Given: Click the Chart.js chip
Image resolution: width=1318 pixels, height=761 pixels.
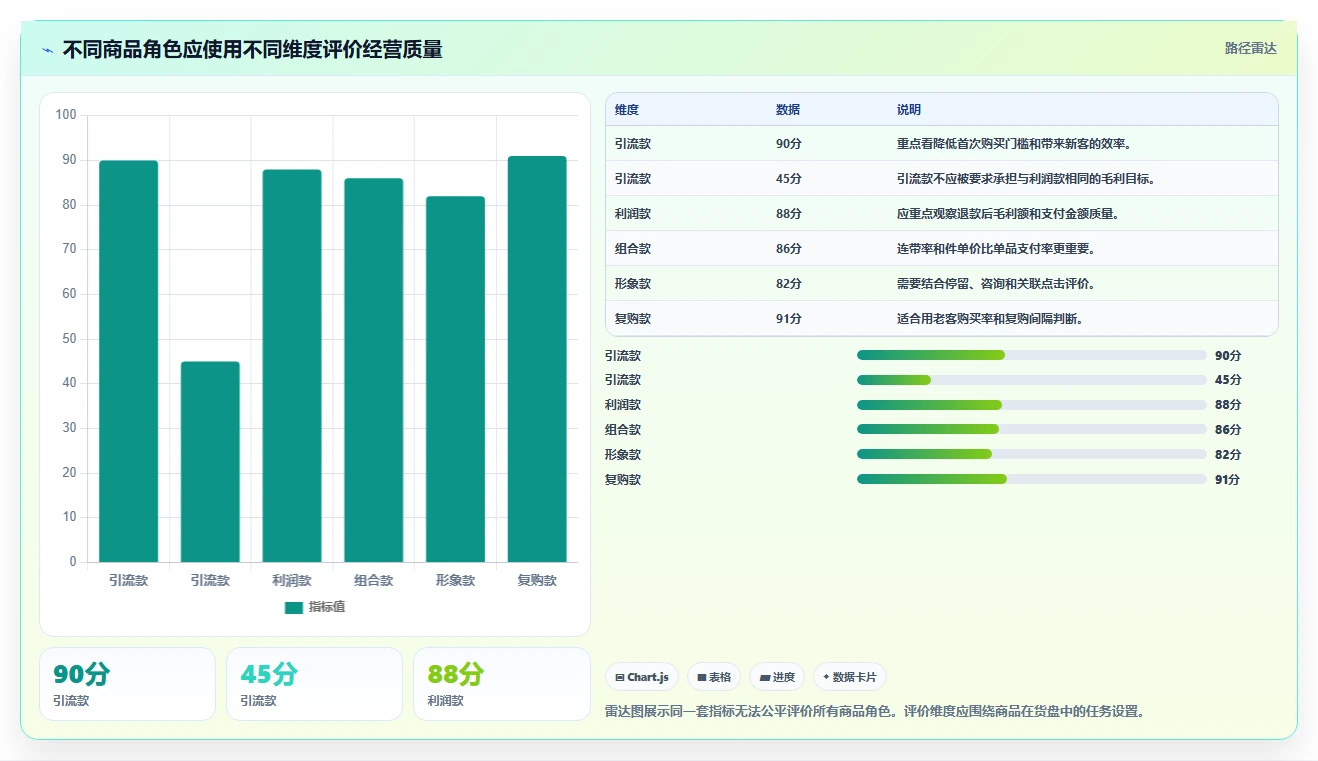Looking at the screenshot, I should [642, 677].
